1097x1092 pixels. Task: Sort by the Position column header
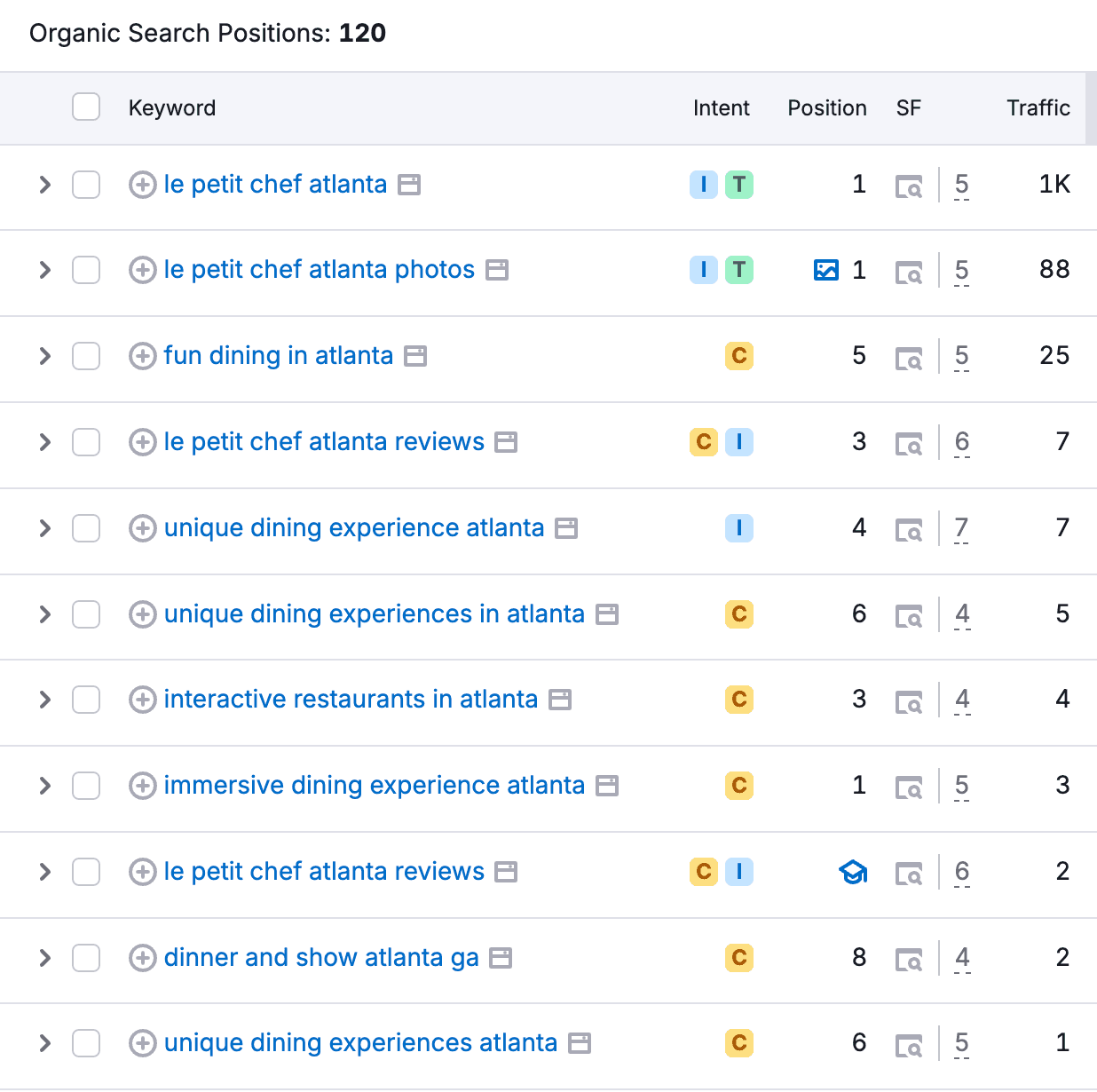[x=827, y=108]
